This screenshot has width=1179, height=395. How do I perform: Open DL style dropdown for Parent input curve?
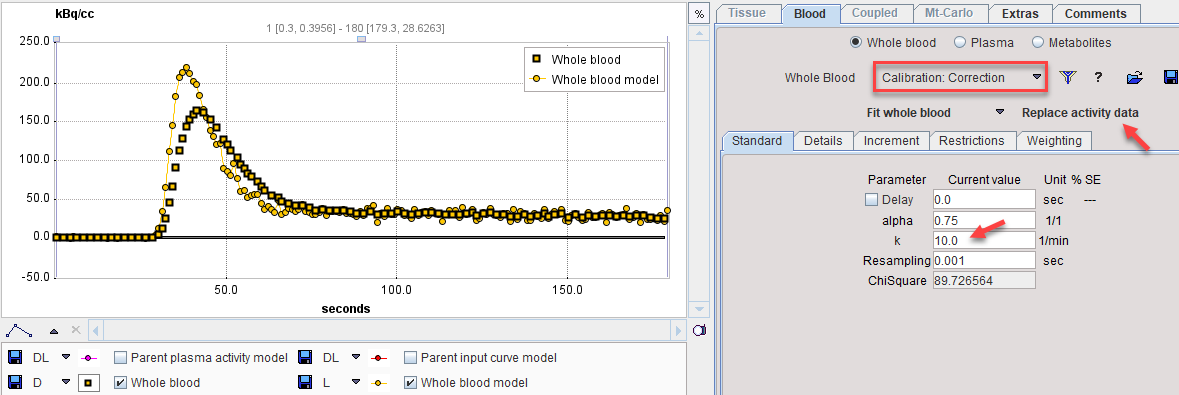[x=355, y=358]
